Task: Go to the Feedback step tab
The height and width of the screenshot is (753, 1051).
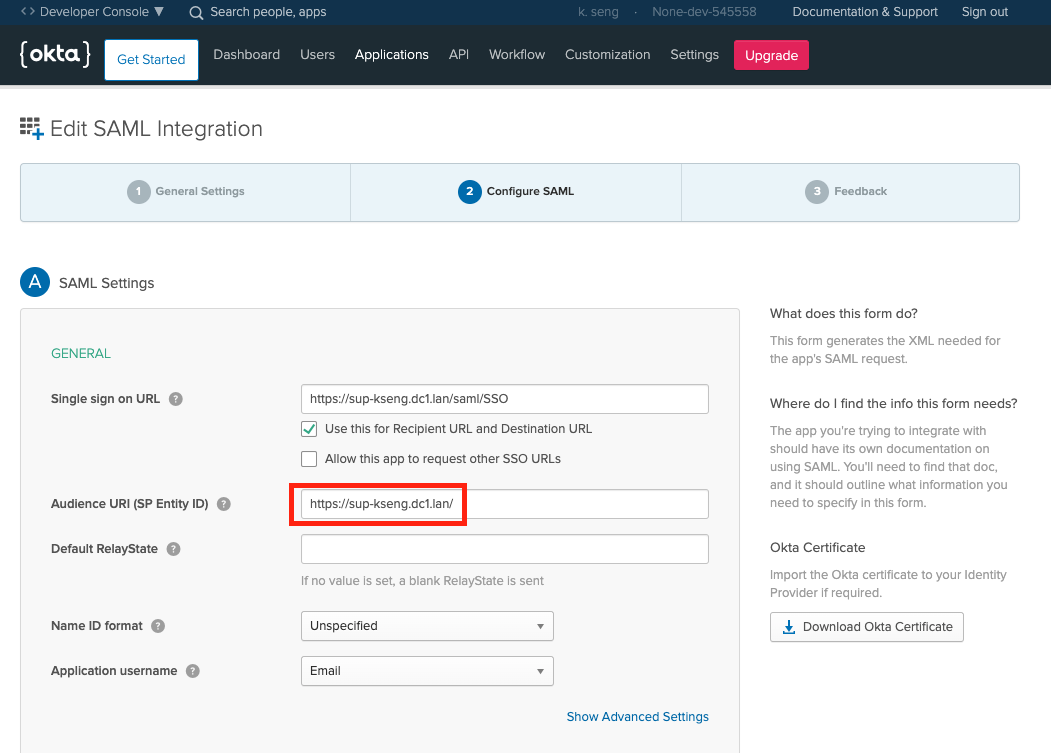Action: (851, 192)
